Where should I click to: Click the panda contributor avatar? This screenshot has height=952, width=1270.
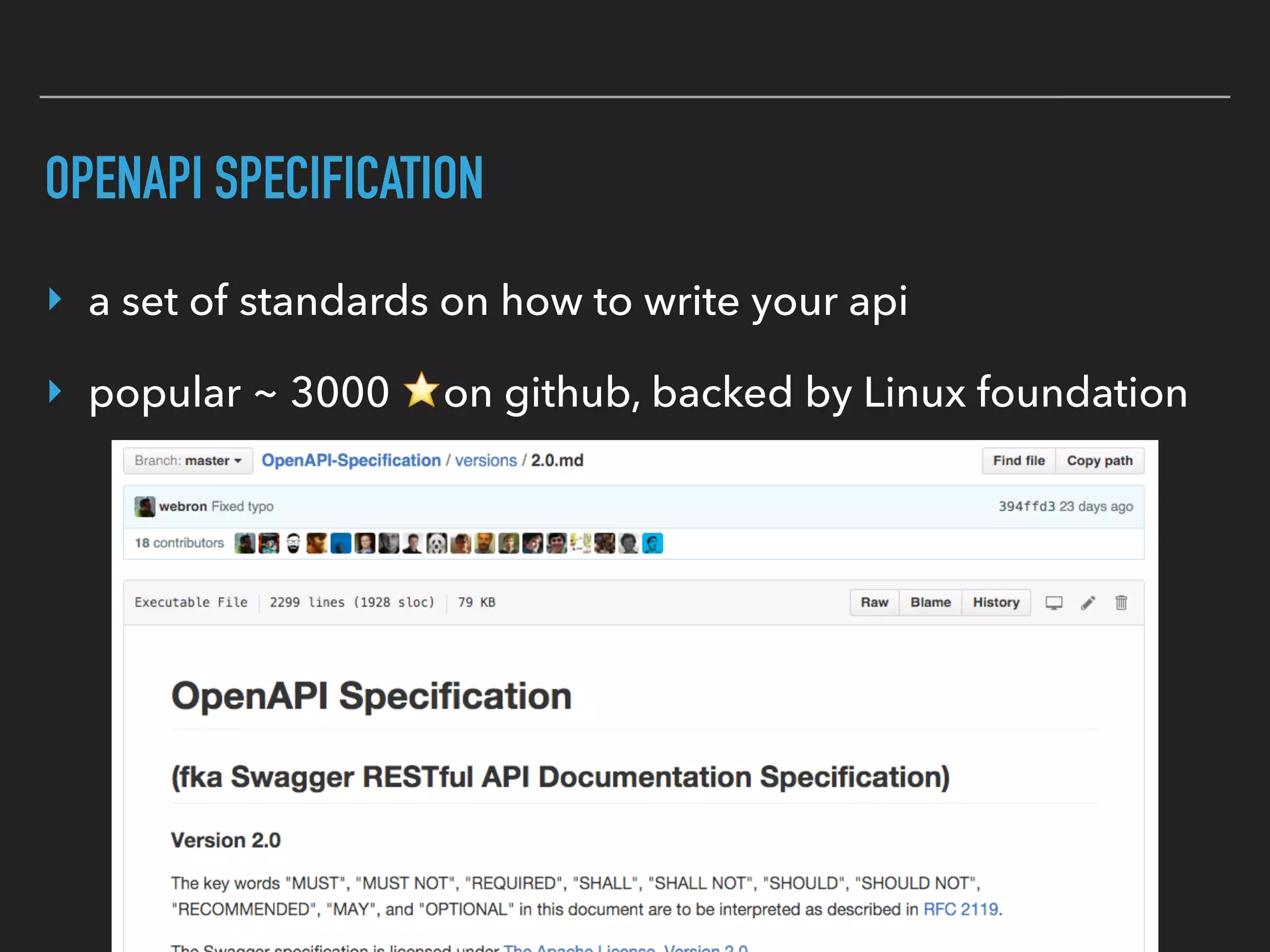(x=437, y=543)
